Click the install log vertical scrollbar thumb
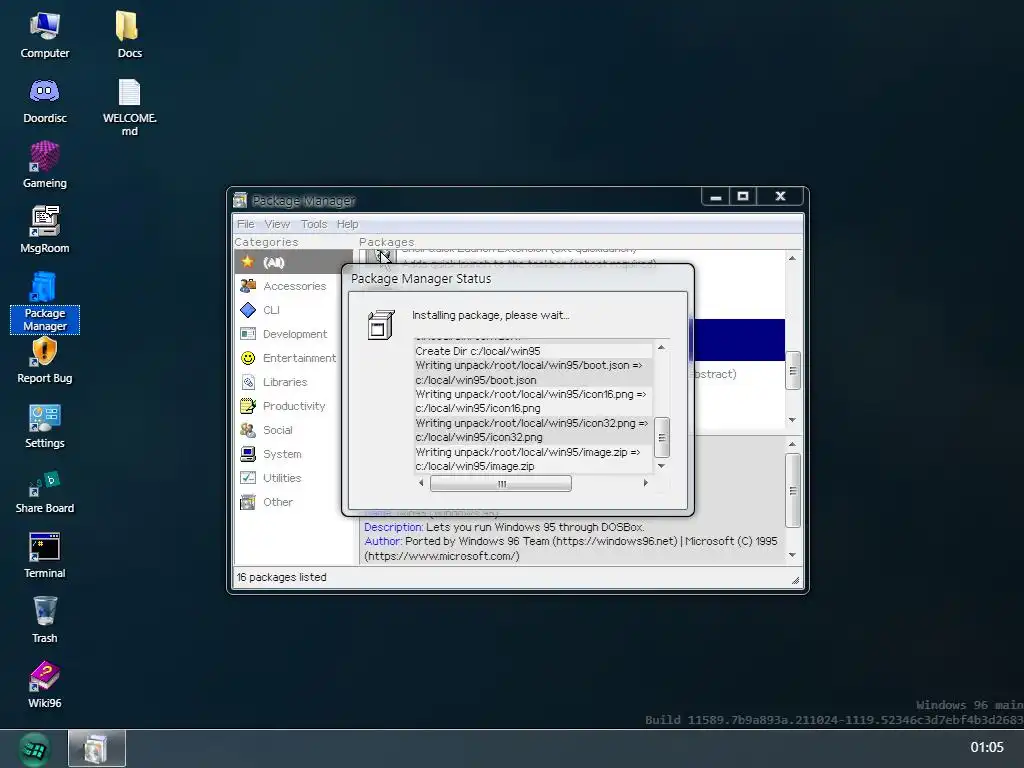 [661, 438]
